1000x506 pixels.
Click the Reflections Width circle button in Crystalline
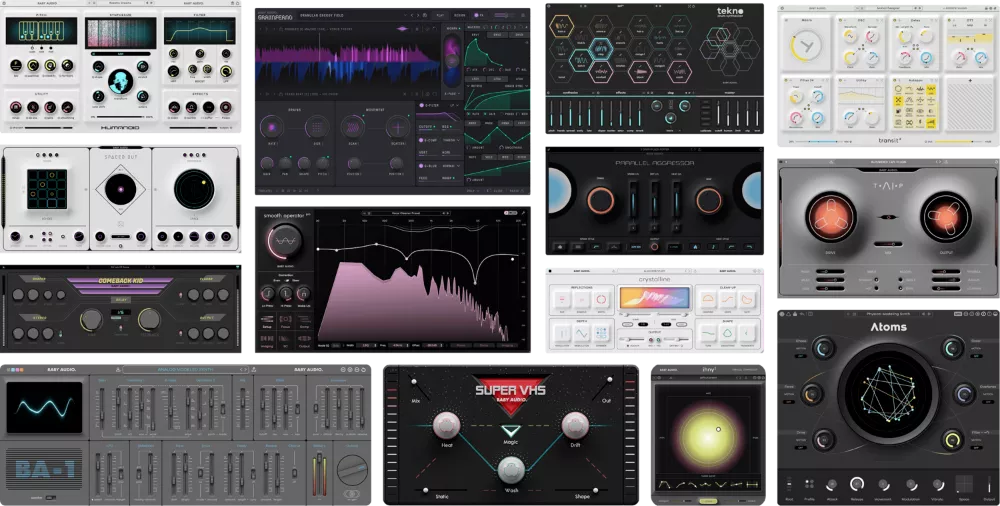click(x=601, y=299)
